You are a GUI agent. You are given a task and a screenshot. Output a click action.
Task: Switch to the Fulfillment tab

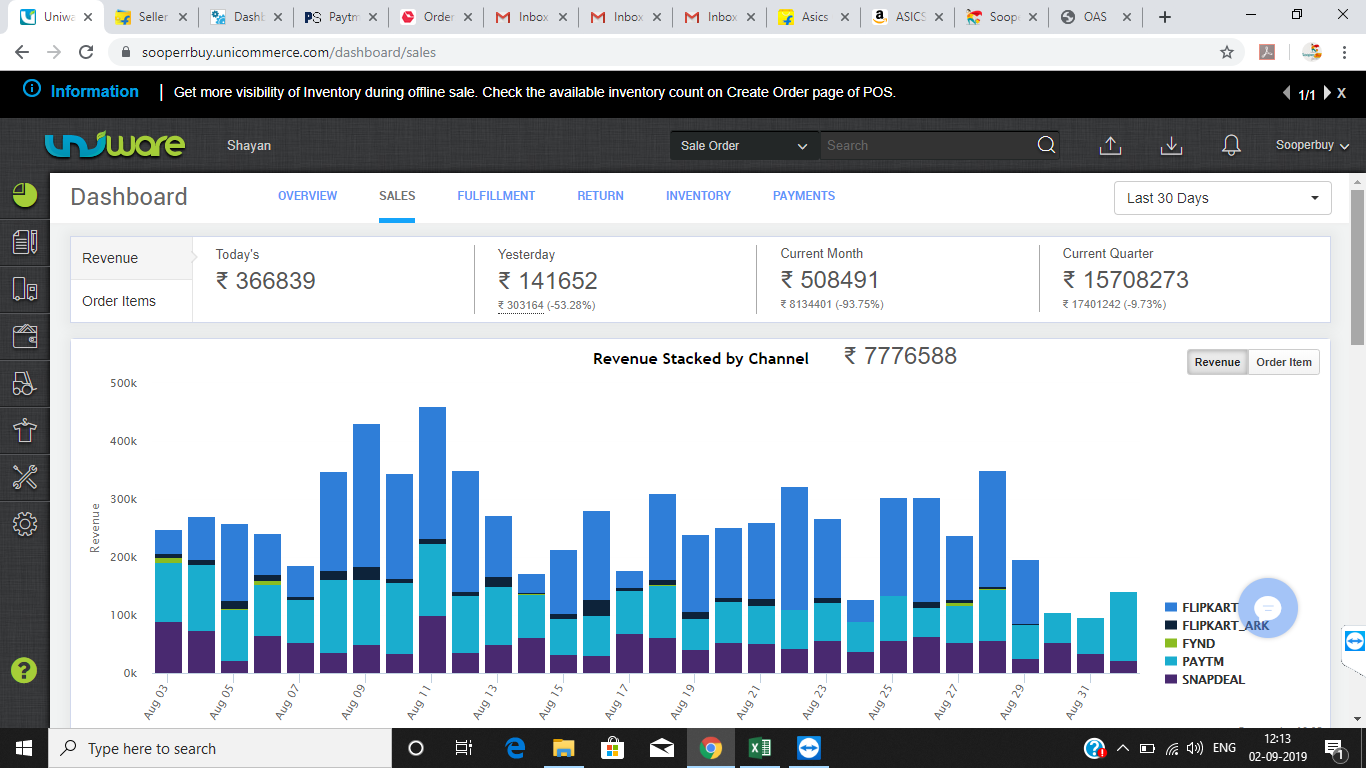[x=496, y=196]
